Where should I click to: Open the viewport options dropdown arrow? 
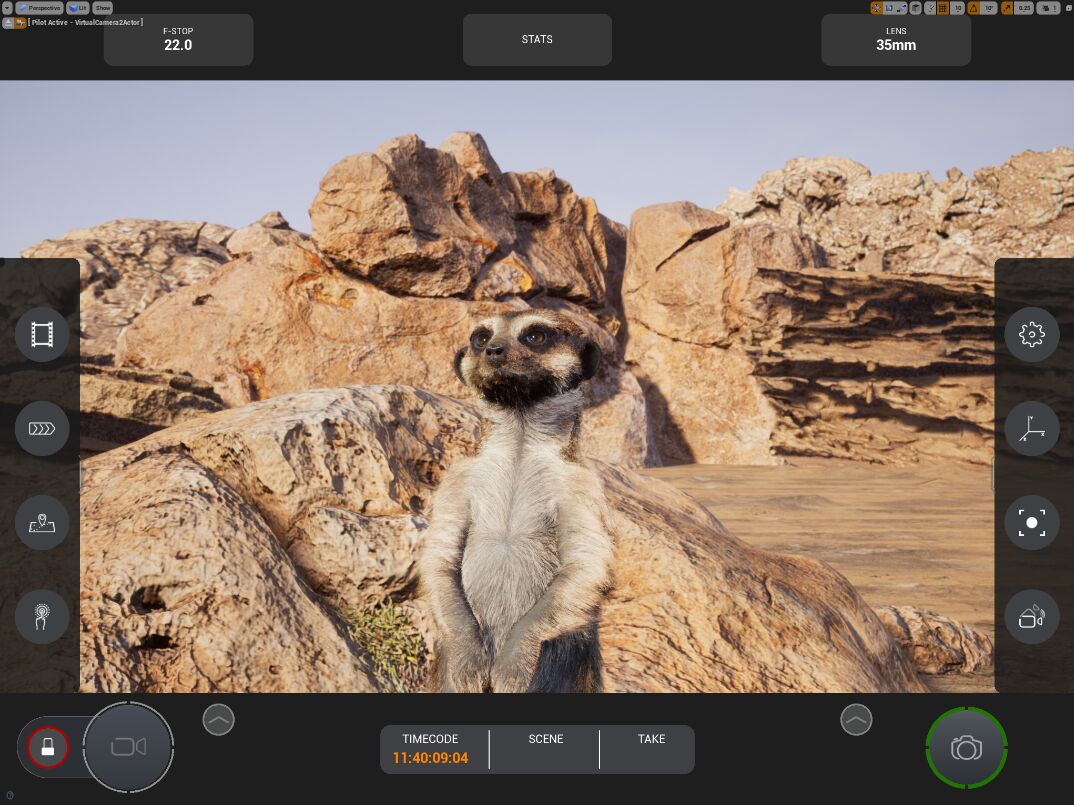point(7,8)
